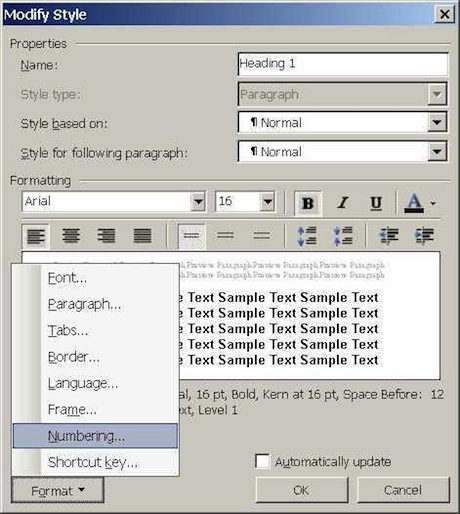Toggle Italic formatting button
Image resolution: width=460 pixels, height=514 pixels.
click(x=342, y=203)
